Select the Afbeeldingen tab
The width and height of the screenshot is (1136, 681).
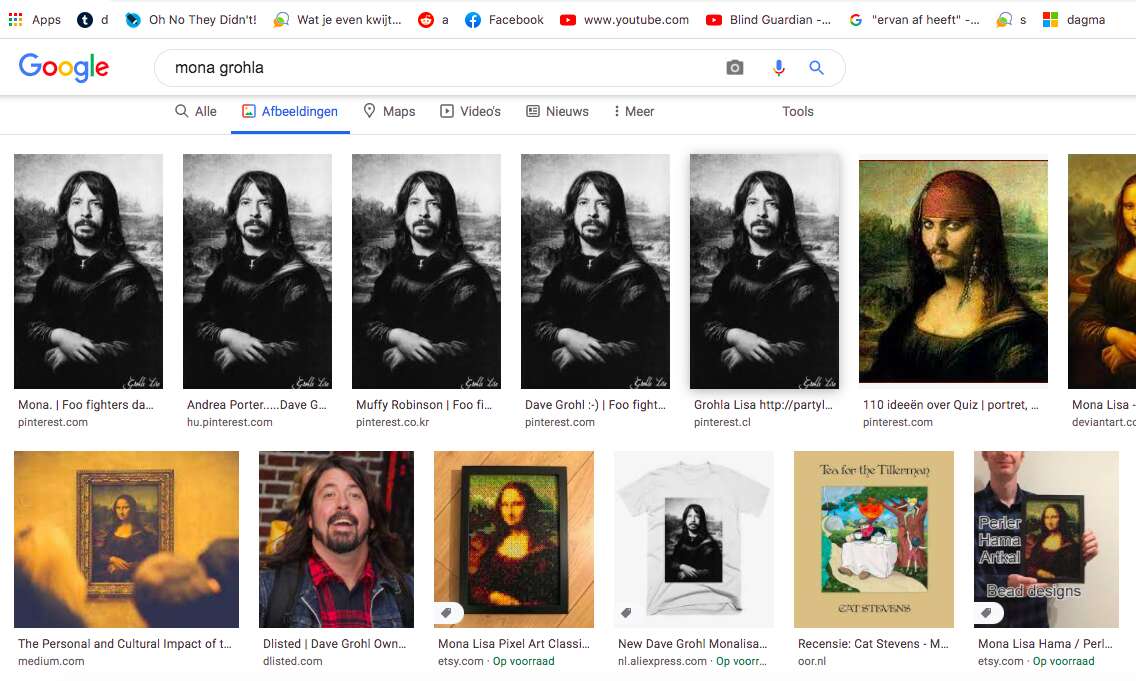pyautogui.click(x=290, y=111)
